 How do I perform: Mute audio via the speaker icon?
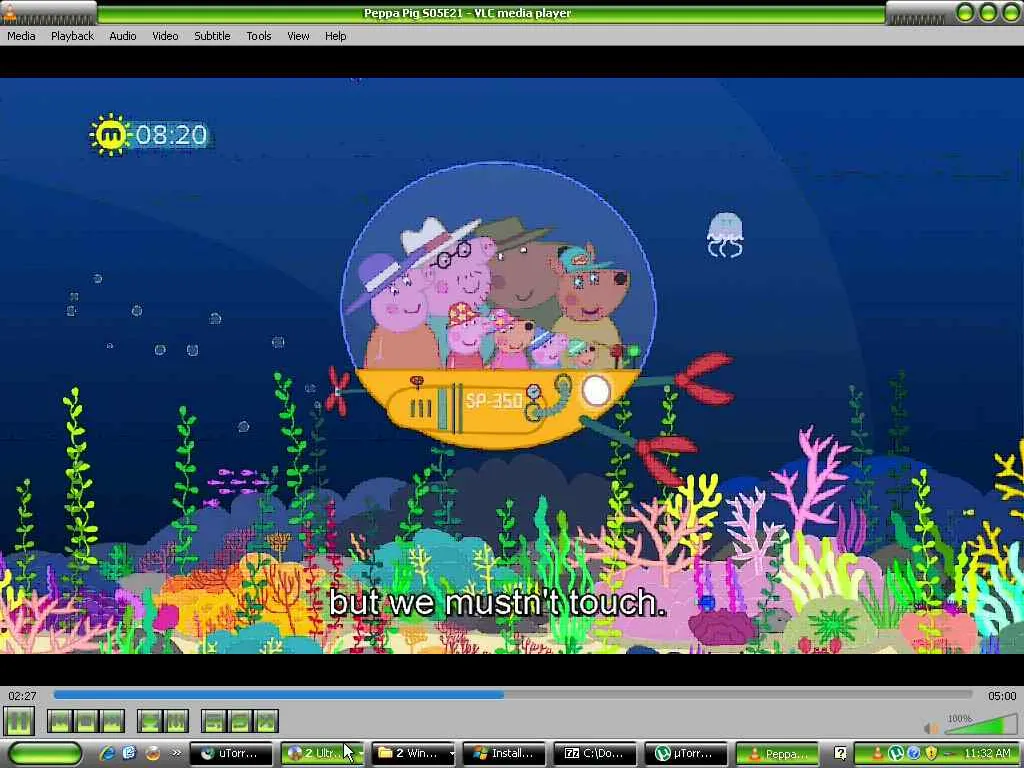931,728
